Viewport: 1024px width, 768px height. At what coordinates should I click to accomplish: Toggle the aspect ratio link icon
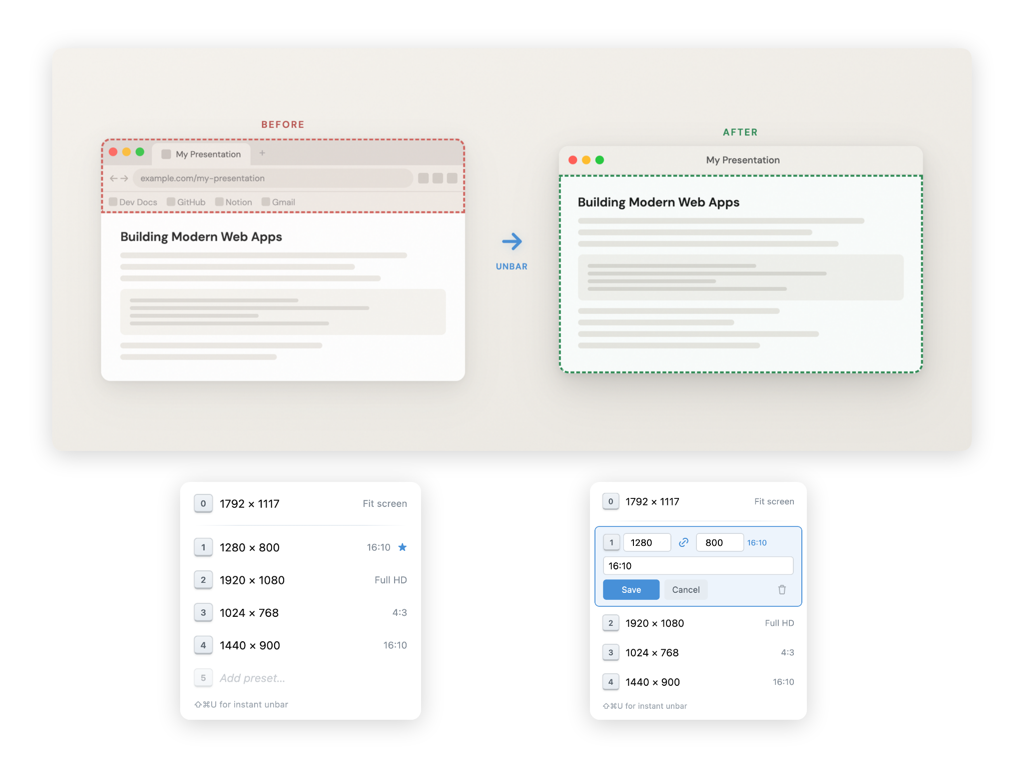tap(684, 543)
